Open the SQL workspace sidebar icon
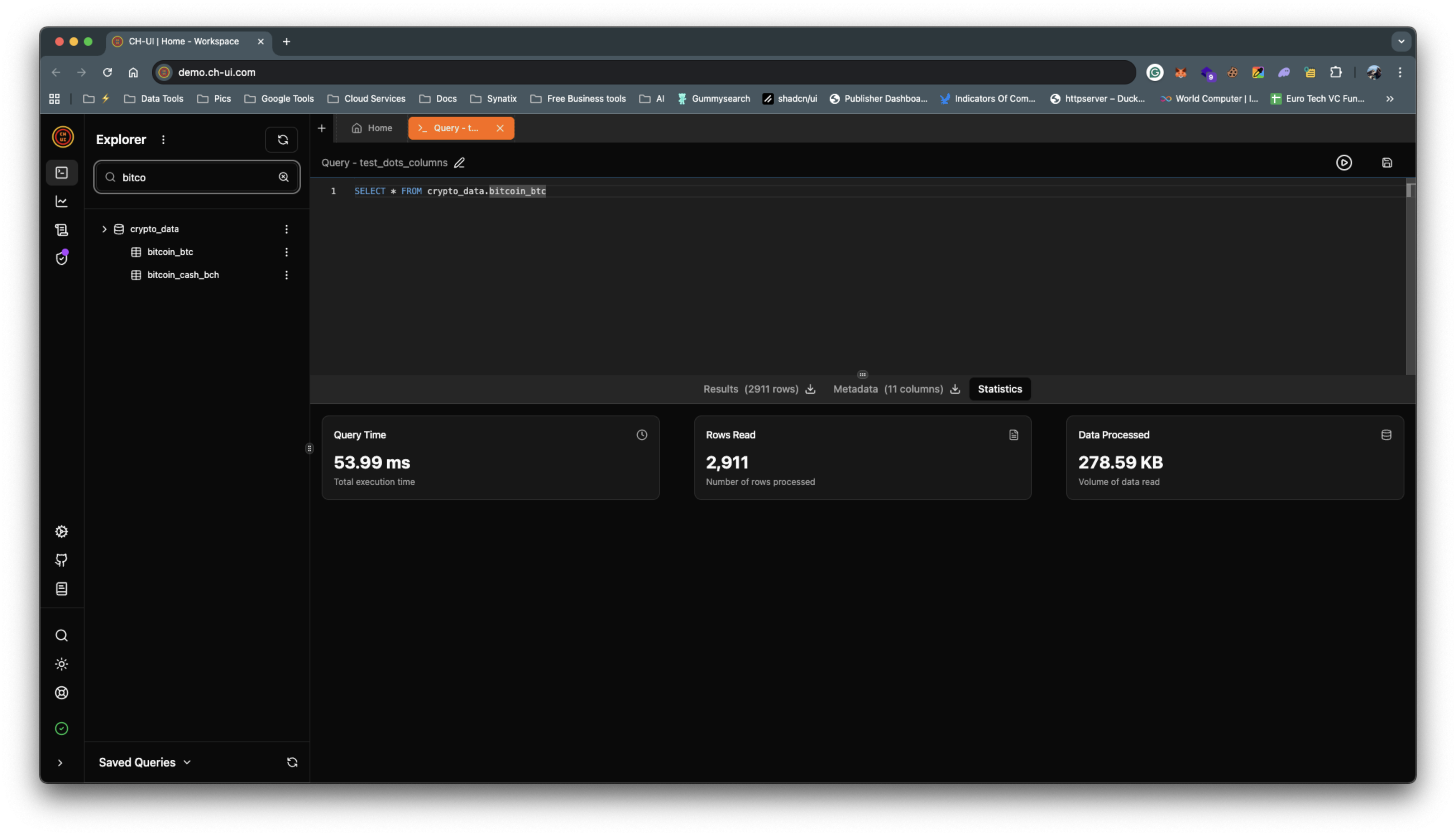This screenshot has height=836, width=1456. (61, 172)
